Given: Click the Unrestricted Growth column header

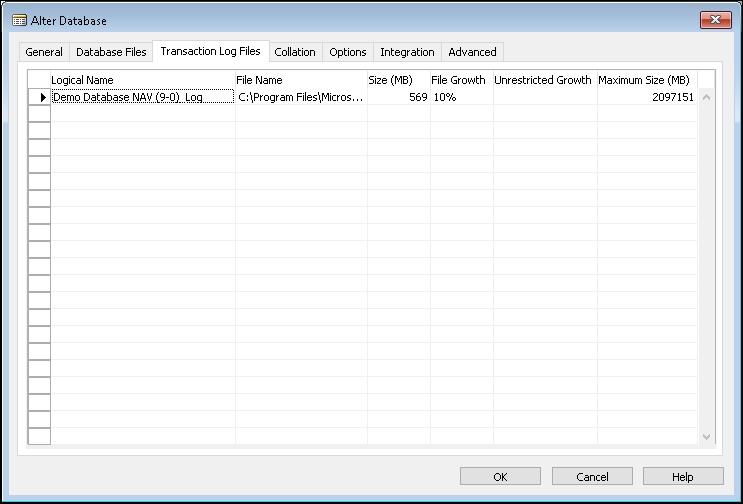Looking at the screenshot, I should point(545,80).
